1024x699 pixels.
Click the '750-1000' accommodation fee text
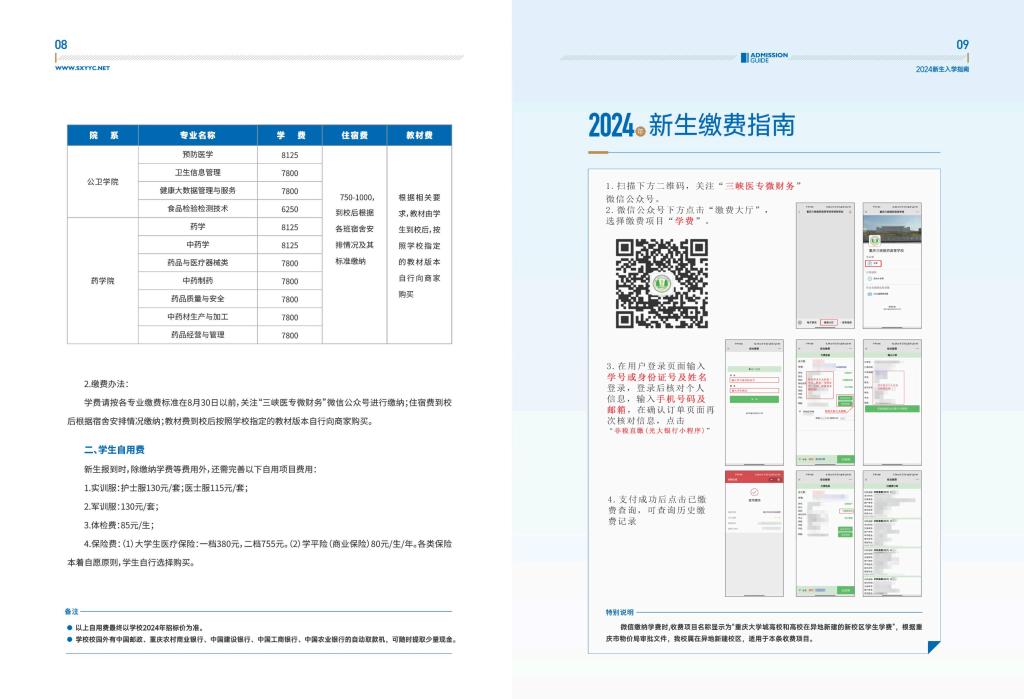[357, 197]
